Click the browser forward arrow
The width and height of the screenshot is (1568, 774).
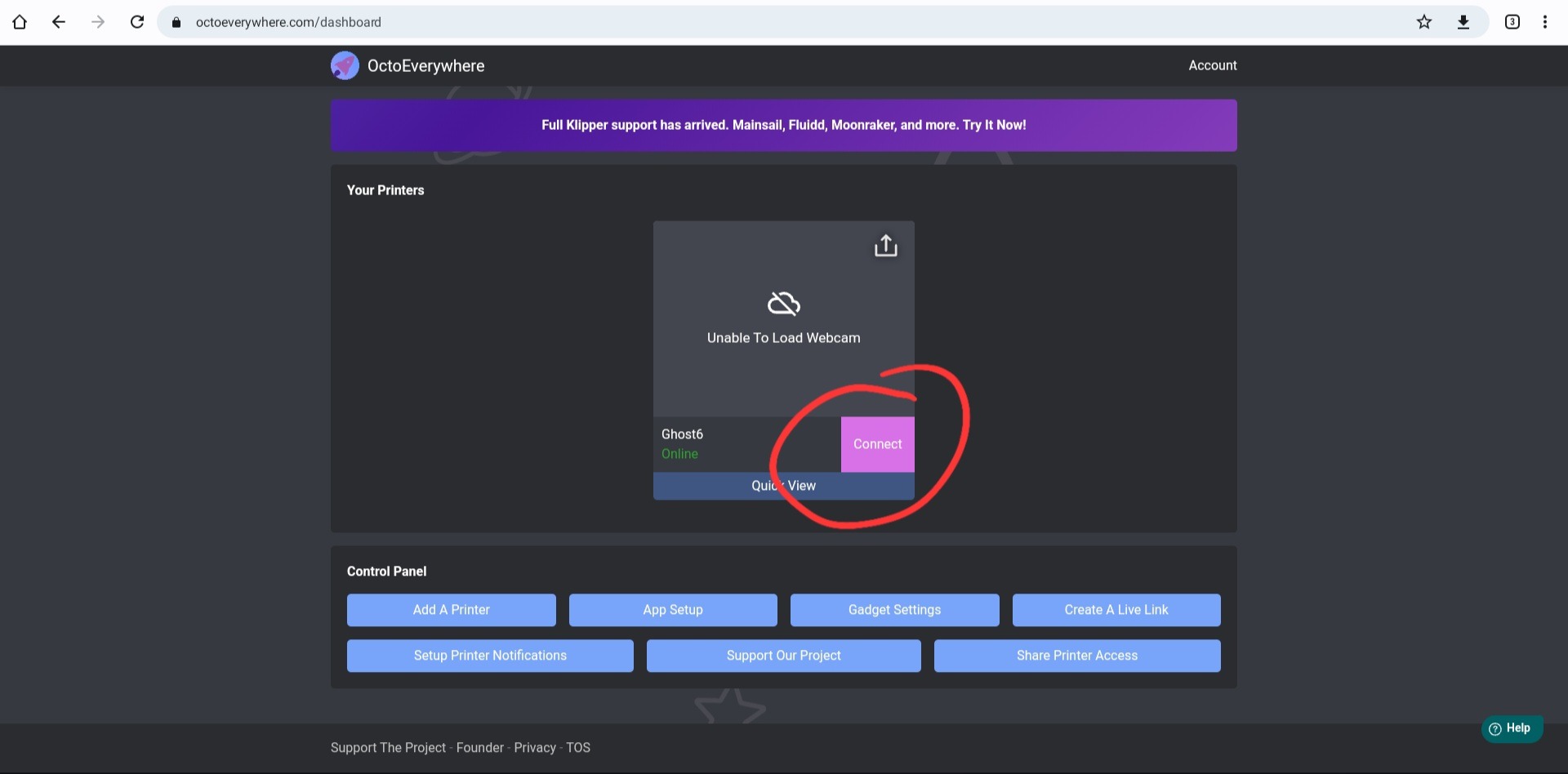point(98,22)
